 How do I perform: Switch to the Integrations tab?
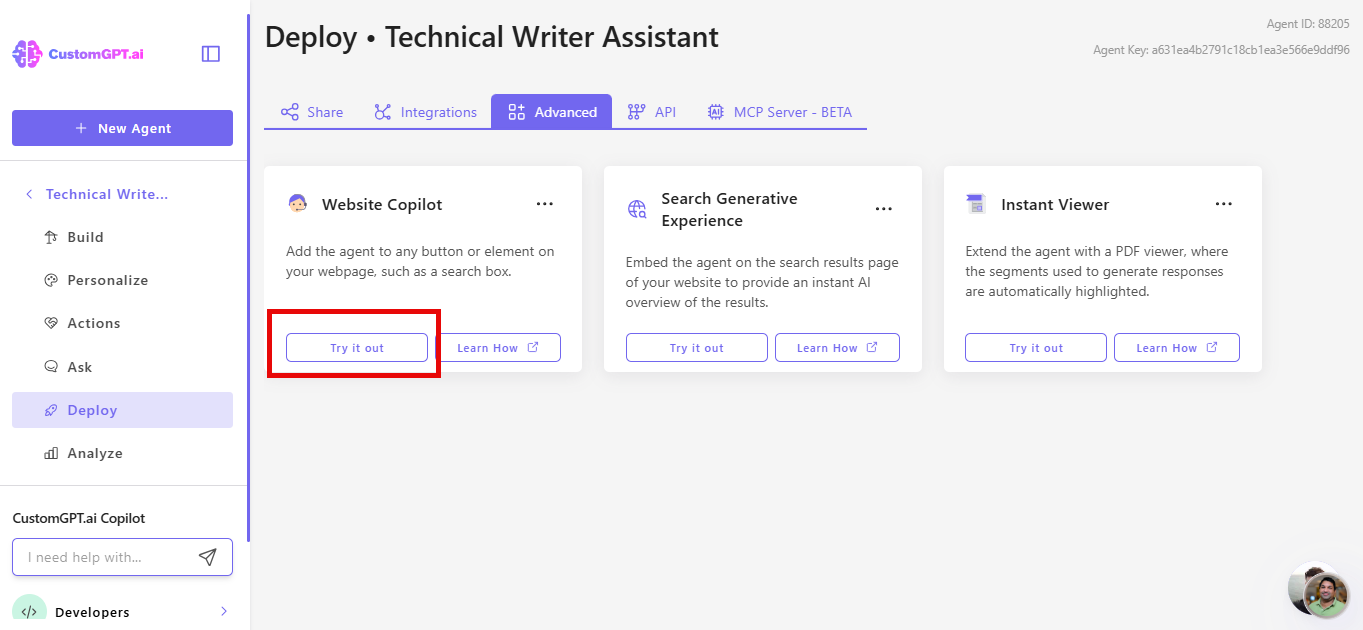(x=425, y=112)
